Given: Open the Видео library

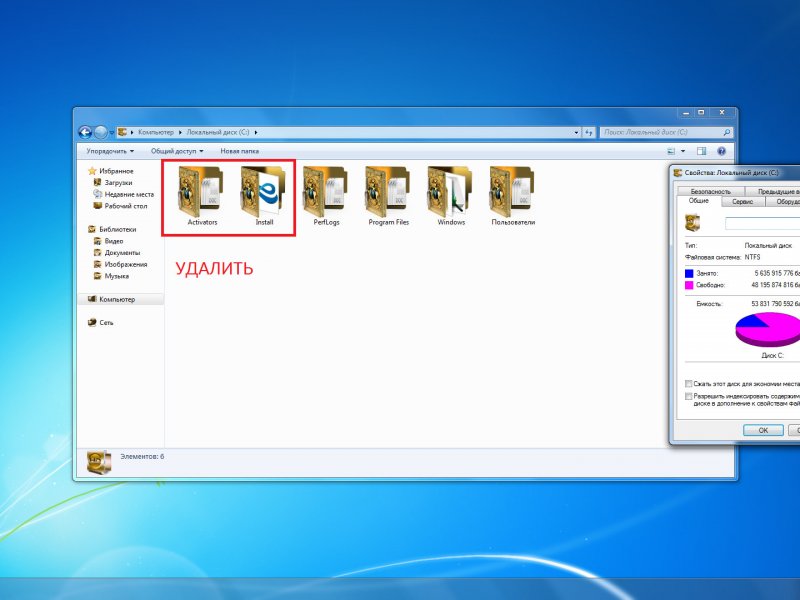Looking at the screenshot, I should coord(114,241).
